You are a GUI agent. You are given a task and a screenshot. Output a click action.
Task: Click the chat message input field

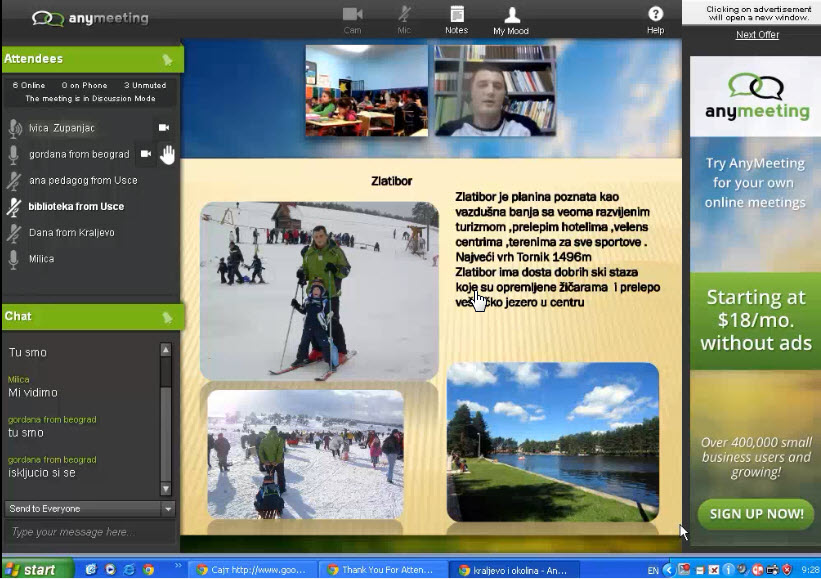coord(85,532)
